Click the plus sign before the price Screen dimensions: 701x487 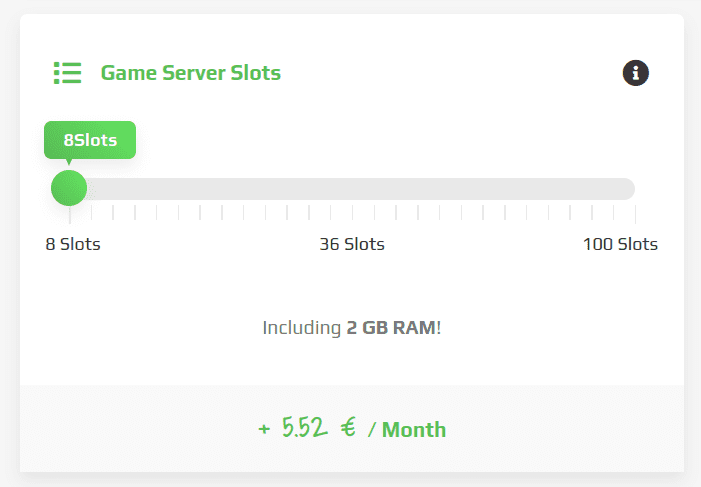264,430
